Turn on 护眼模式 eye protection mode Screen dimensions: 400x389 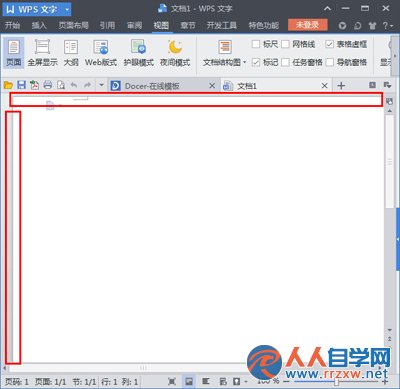click(x=138, y=53)
